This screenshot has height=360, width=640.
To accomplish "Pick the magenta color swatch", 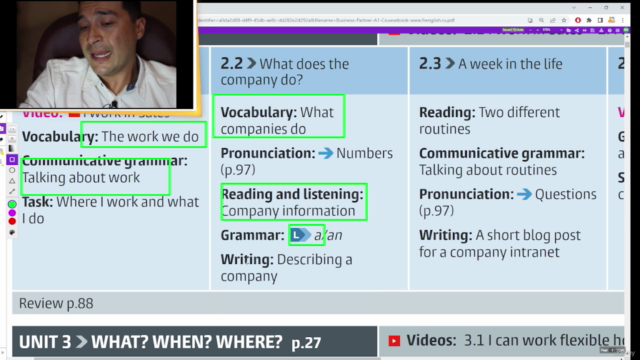I will point(12,213).
